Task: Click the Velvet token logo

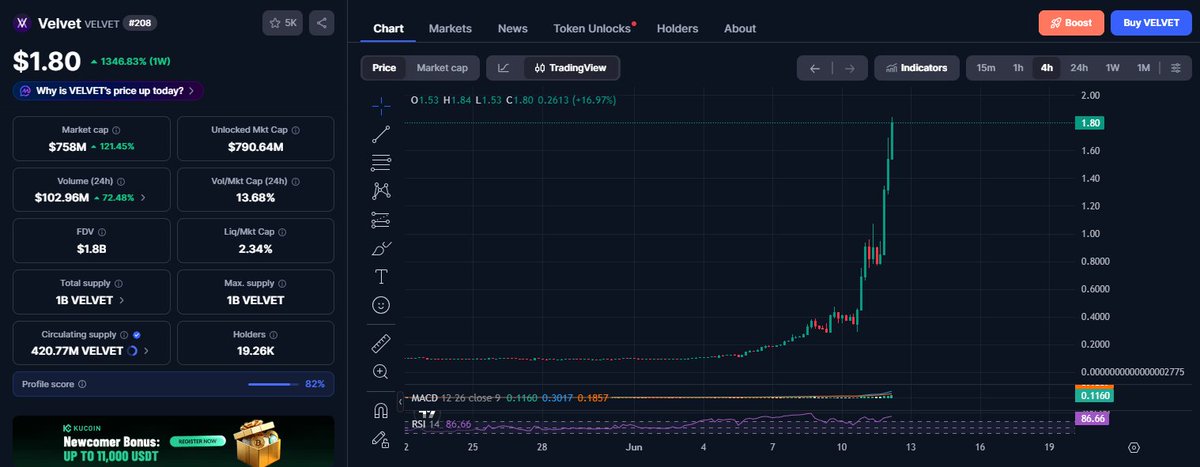Action: click(x=21, y=23)
